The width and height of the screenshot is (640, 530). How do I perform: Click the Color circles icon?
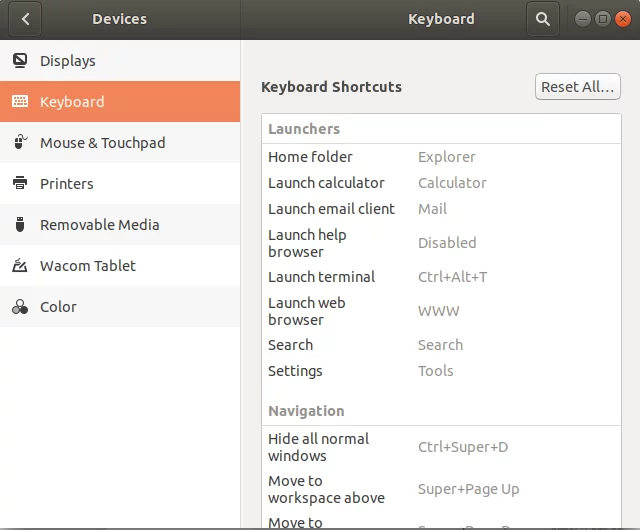pos(20,307)
